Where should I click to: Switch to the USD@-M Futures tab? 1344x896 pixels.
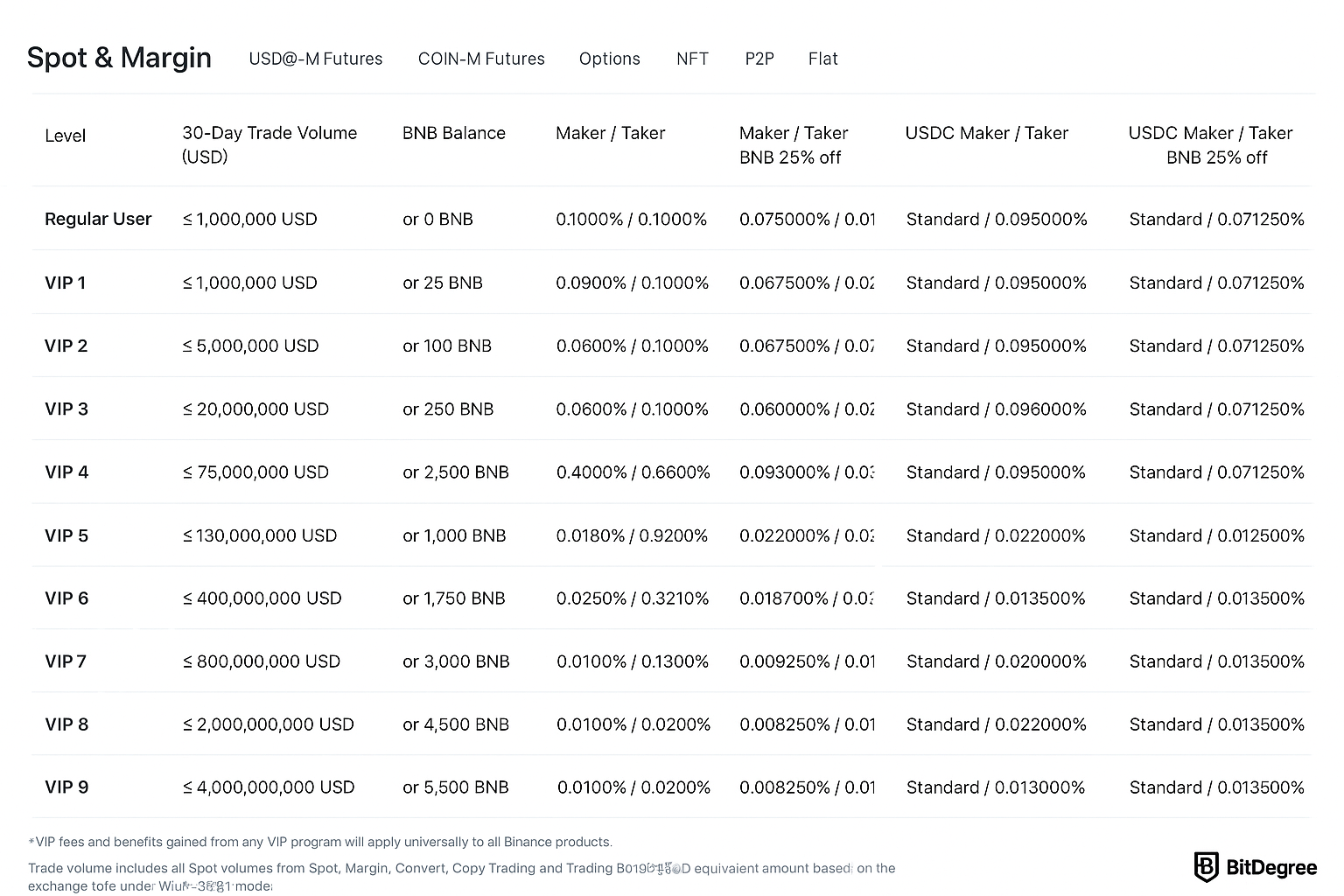[x=315, y=59]
